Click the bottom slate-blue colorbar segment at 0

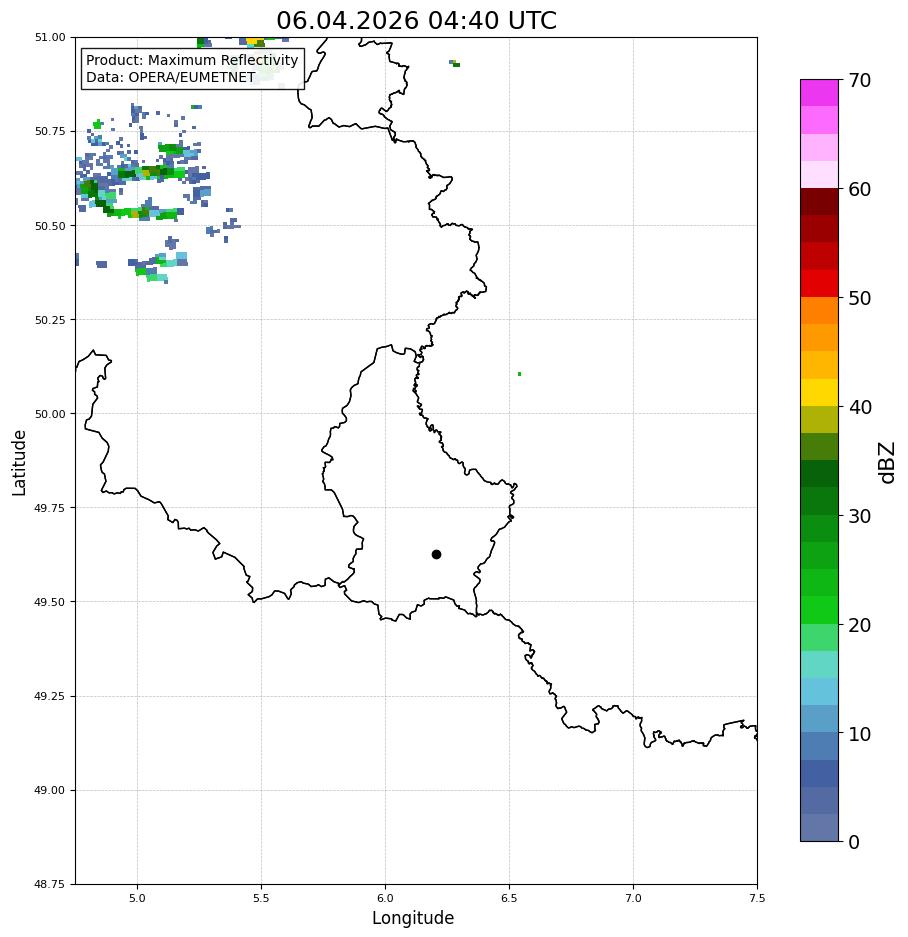coord(820,828)
